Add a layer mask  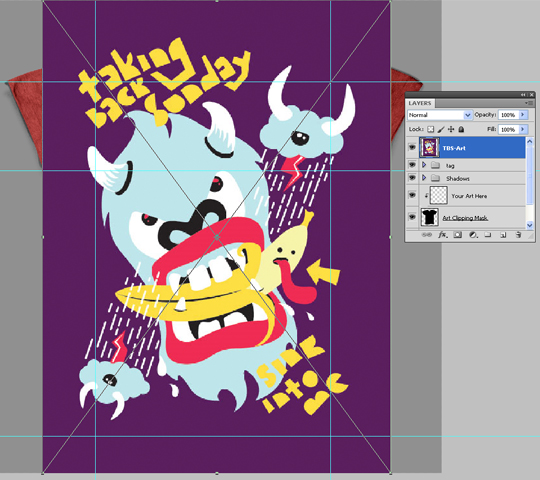[x=457, y=235]
